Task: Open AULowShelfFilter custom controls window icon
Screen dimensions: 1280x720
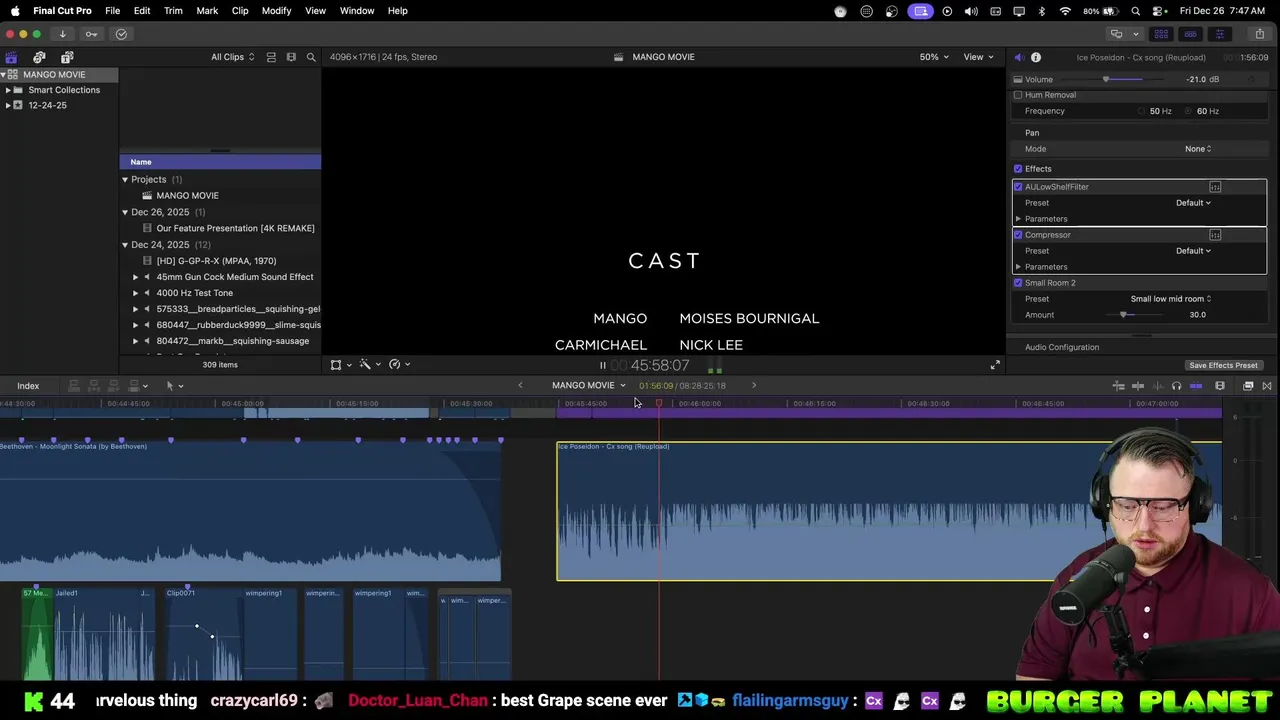Action: 1215,187
